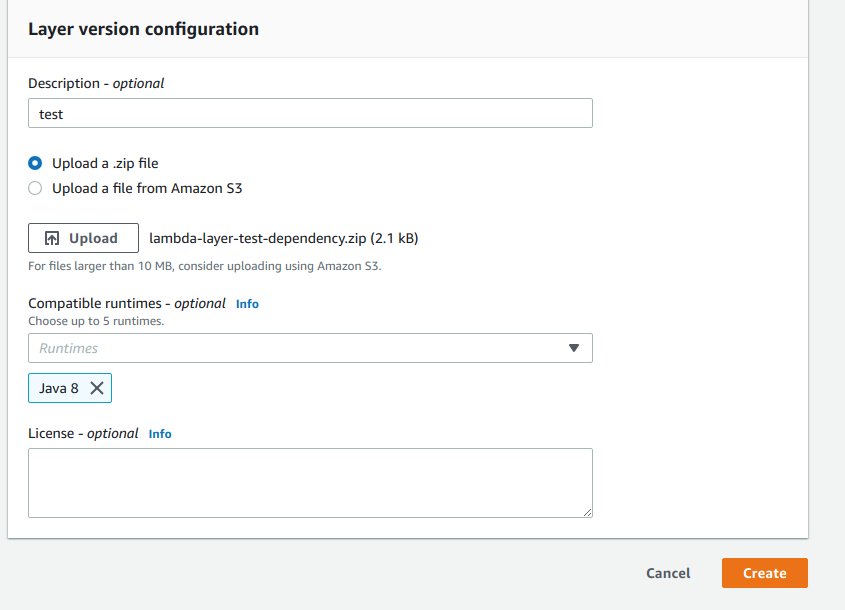Click inside the License text area
845x610 pixels.
(310, 482)
